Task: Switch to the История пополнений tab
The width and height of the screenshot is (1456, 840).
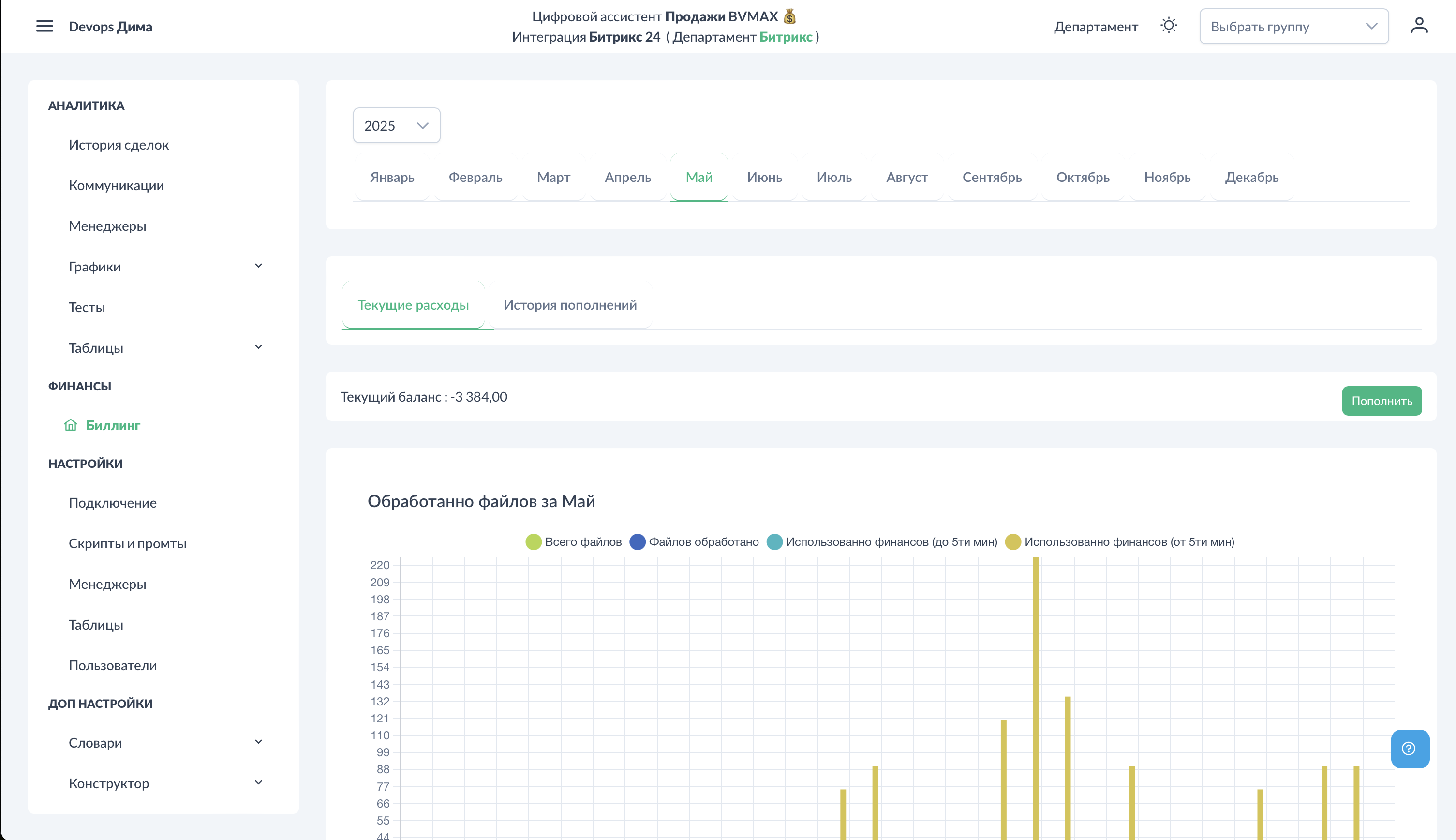Action: click(570, 305)
